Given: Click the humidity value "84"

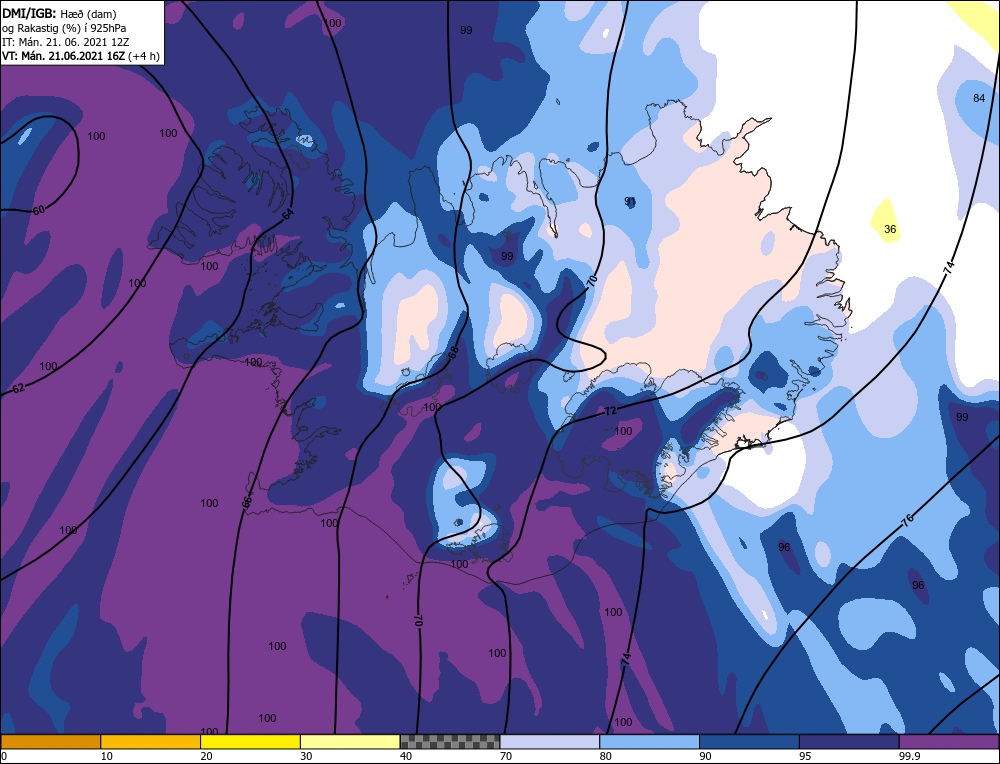Looking at the screenshot, I should (x=979, y=98).
